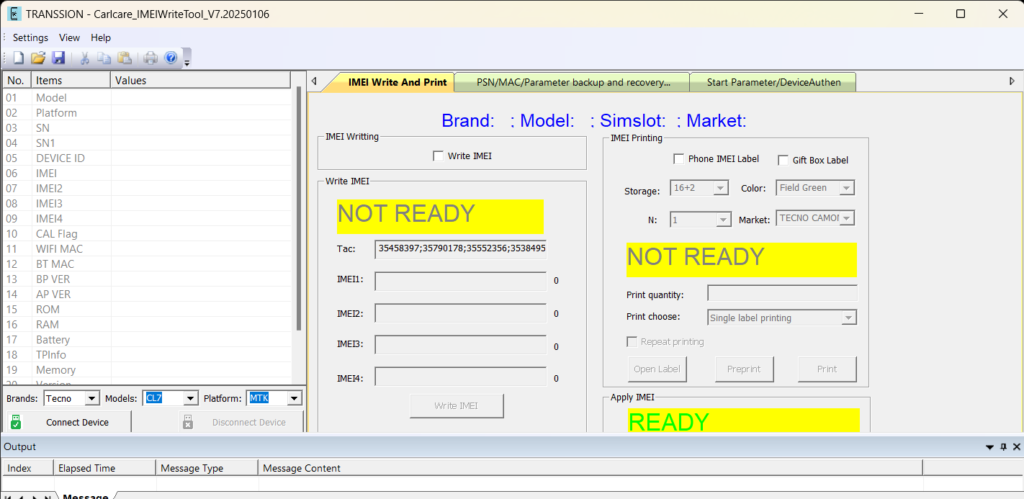Click the Message Type column header
Screen dimensions: 1024x499
(x=207, y=468)
